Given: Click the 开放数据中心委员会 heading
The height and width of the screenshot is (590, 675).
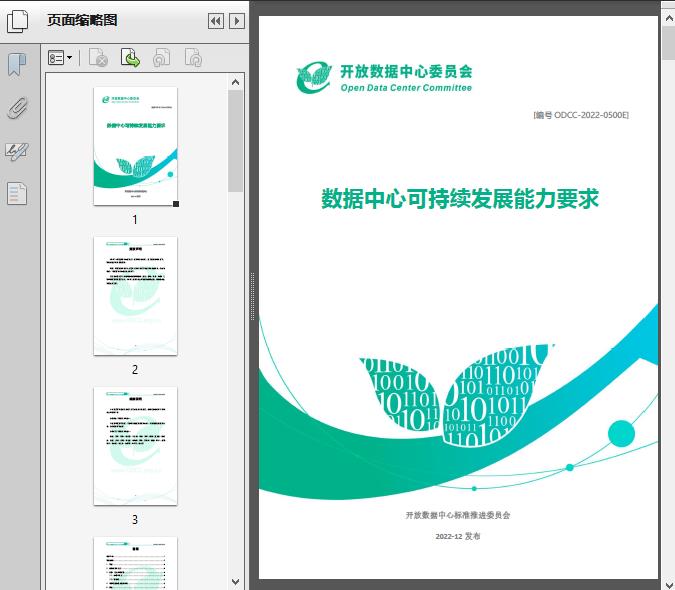Looking at the screenshot, I should [x=406, y=71].
